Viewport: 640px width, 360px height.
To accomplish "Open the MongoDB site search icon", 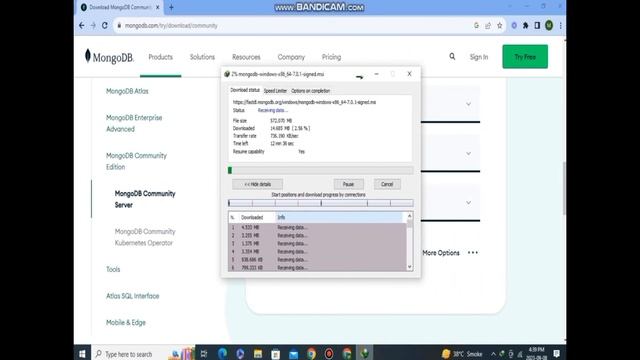I will (452, 56).
